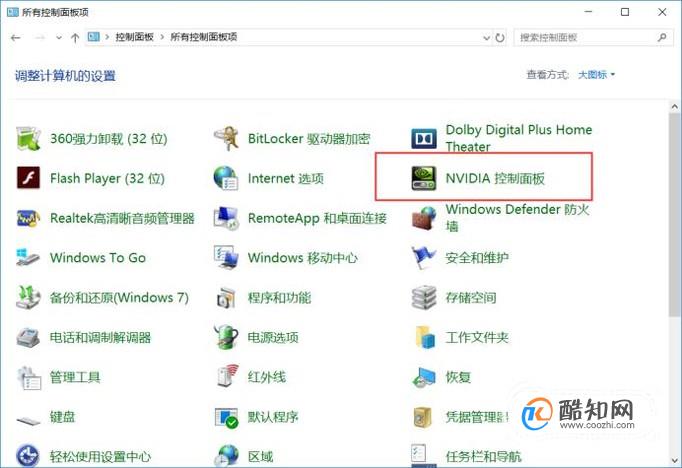This screenshot has height=468, width=682.
Task: Open the recent locations dropdown arrow
Action: point(59,38)
